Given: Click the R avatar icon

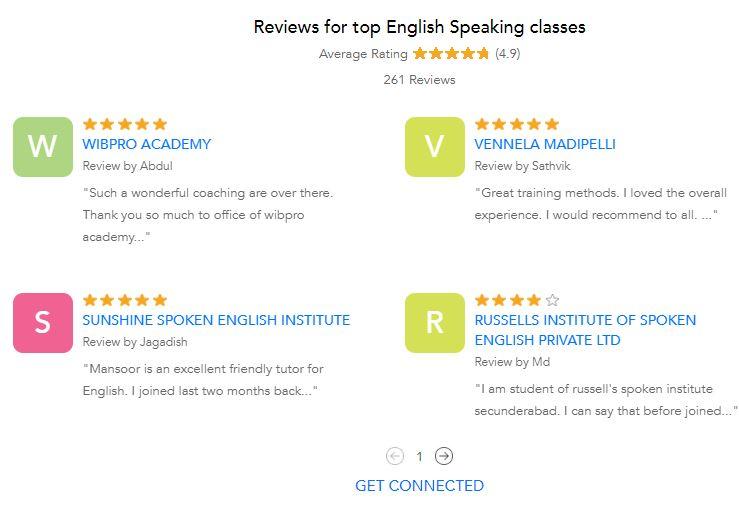Looking at the screenshot, I should point(435,323).
